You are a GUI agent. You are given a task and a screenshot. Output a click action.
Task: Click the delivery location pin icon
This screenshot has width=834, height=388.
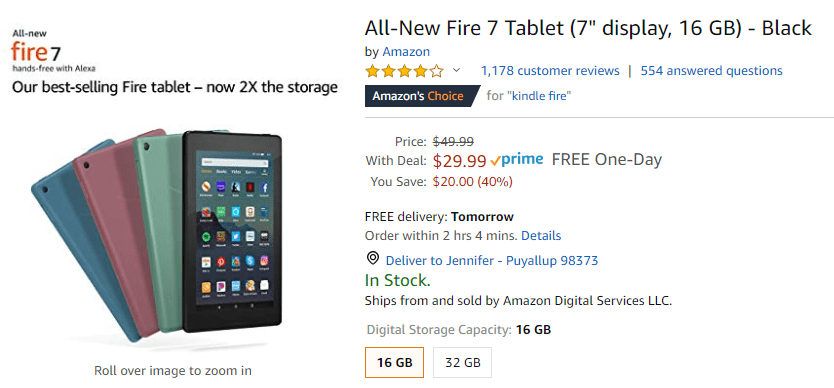pyautogui.click(x=373, y=259)
